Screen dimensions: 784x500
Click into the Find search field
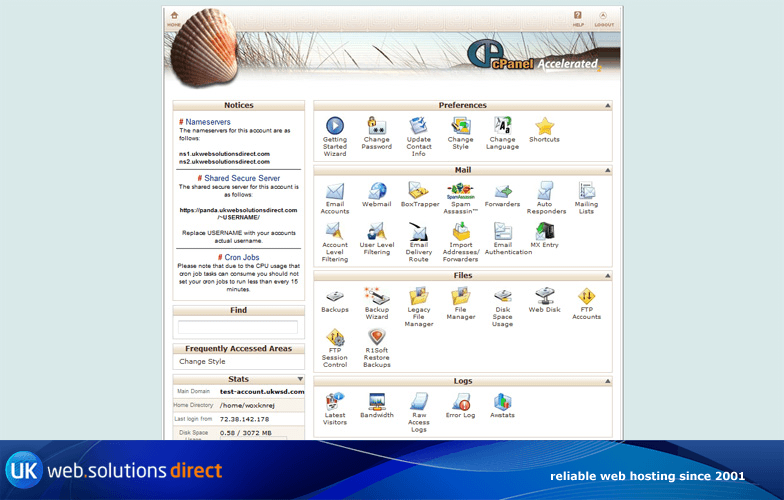pos(237,327)
